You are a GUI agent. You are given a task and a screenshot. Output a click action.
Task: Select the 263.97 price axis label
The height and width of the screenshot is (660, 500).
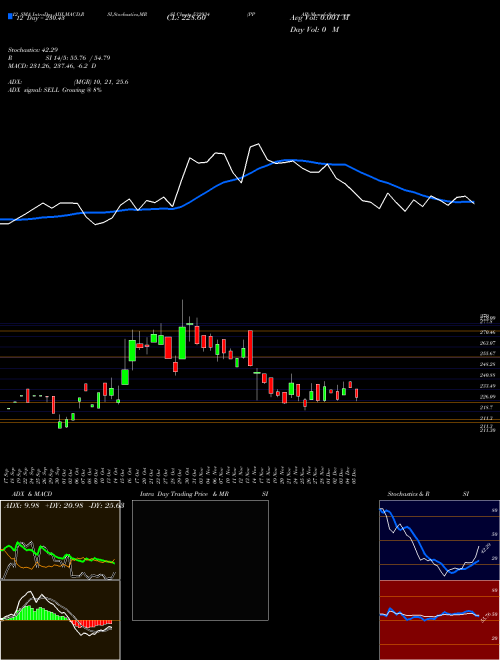pos(487,343)
